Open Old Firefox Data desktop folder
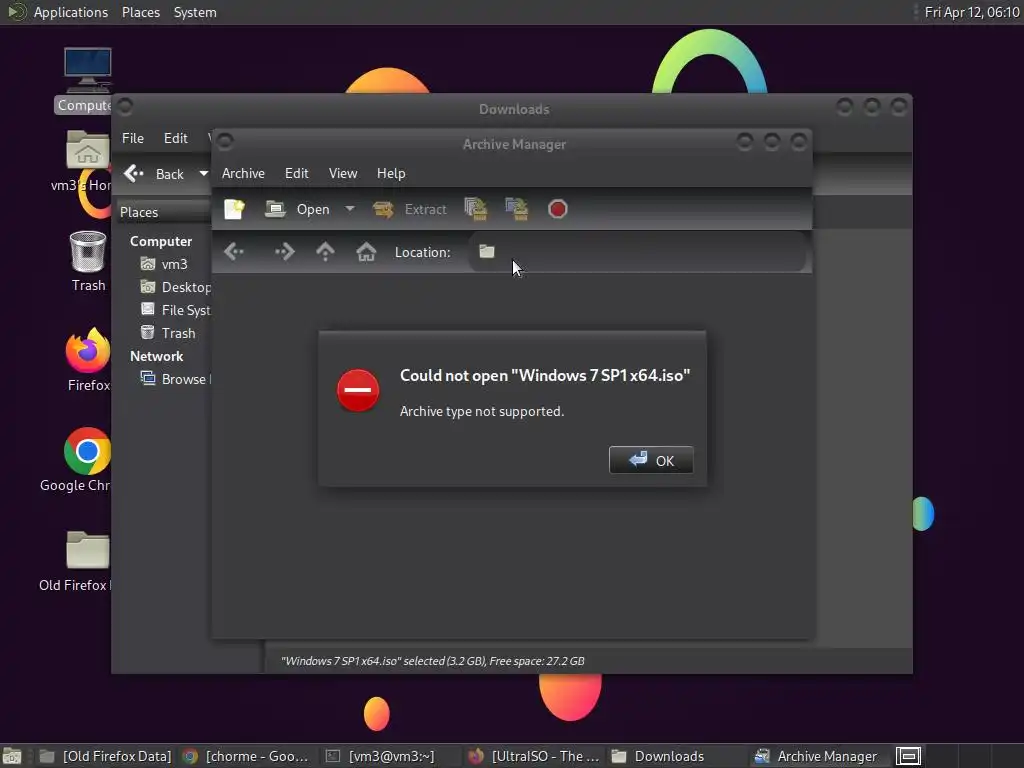The width and height of the screenshot is (1024, 768). (x=77, y=560)
